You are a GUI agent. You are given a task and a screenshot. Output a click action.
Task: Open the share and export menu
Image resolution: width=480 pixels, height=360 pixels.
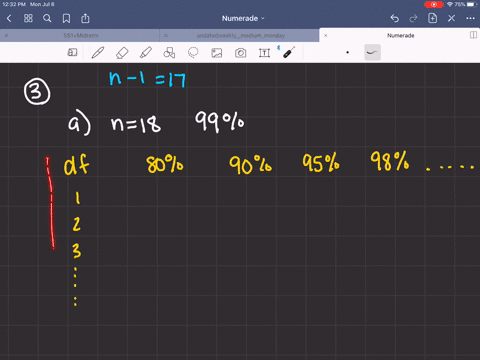tap(85, 18)
